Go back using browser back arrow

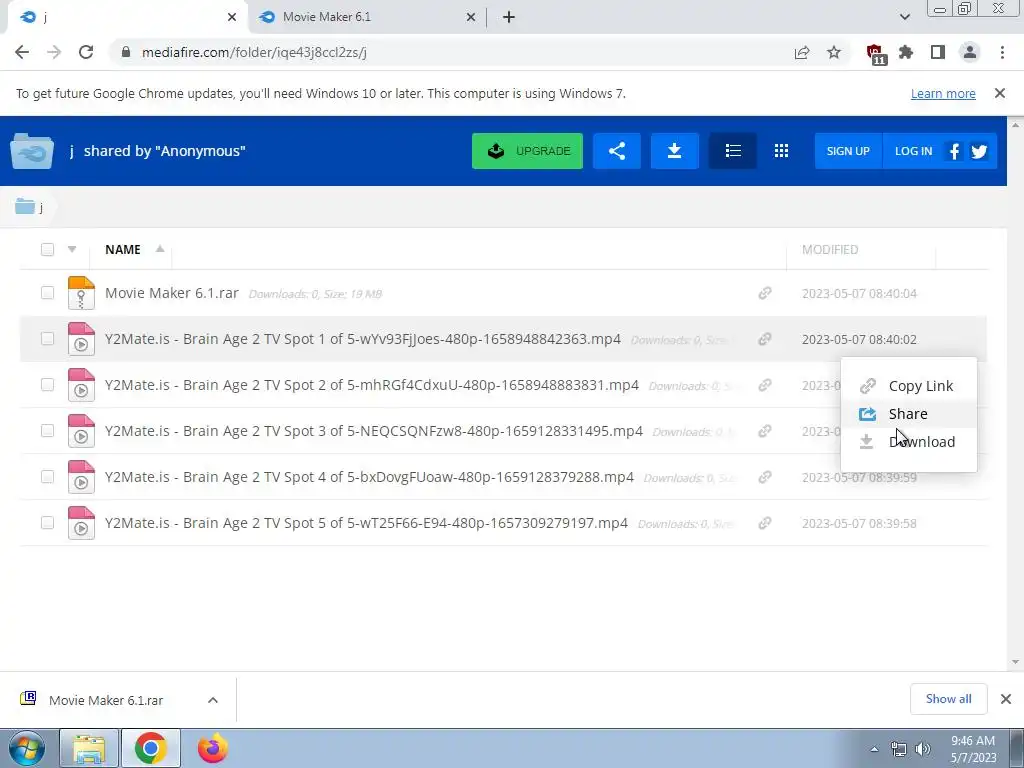[22, 52]
